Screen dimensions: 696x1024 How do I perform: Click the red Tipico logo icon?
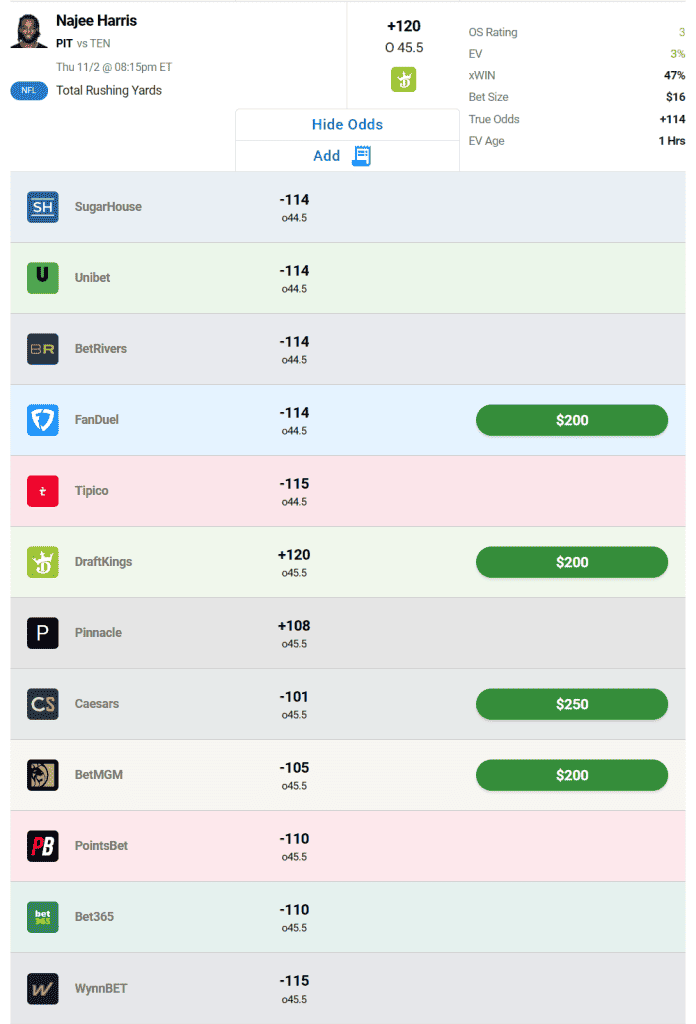pos(43,491)
